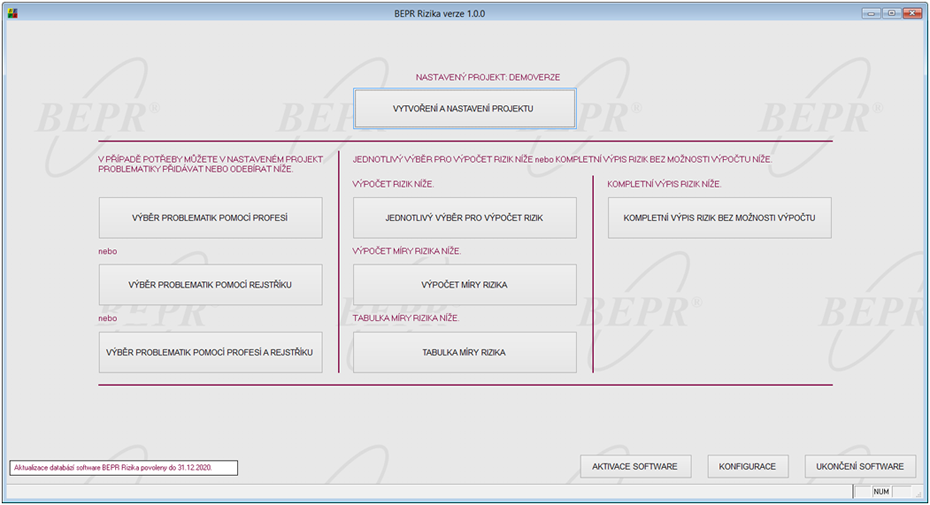Minimize the BEPR Rizika window

click(871, 13)
